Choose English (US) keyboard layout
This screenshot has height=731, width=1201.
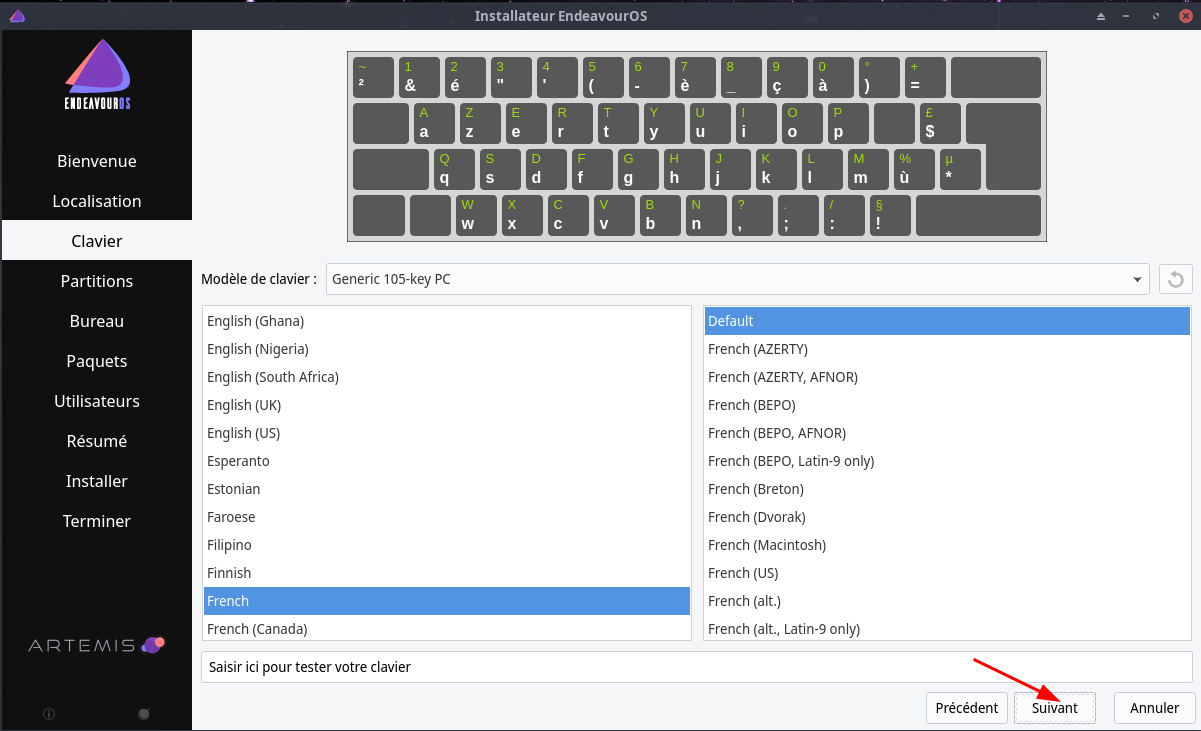point(243,433)
